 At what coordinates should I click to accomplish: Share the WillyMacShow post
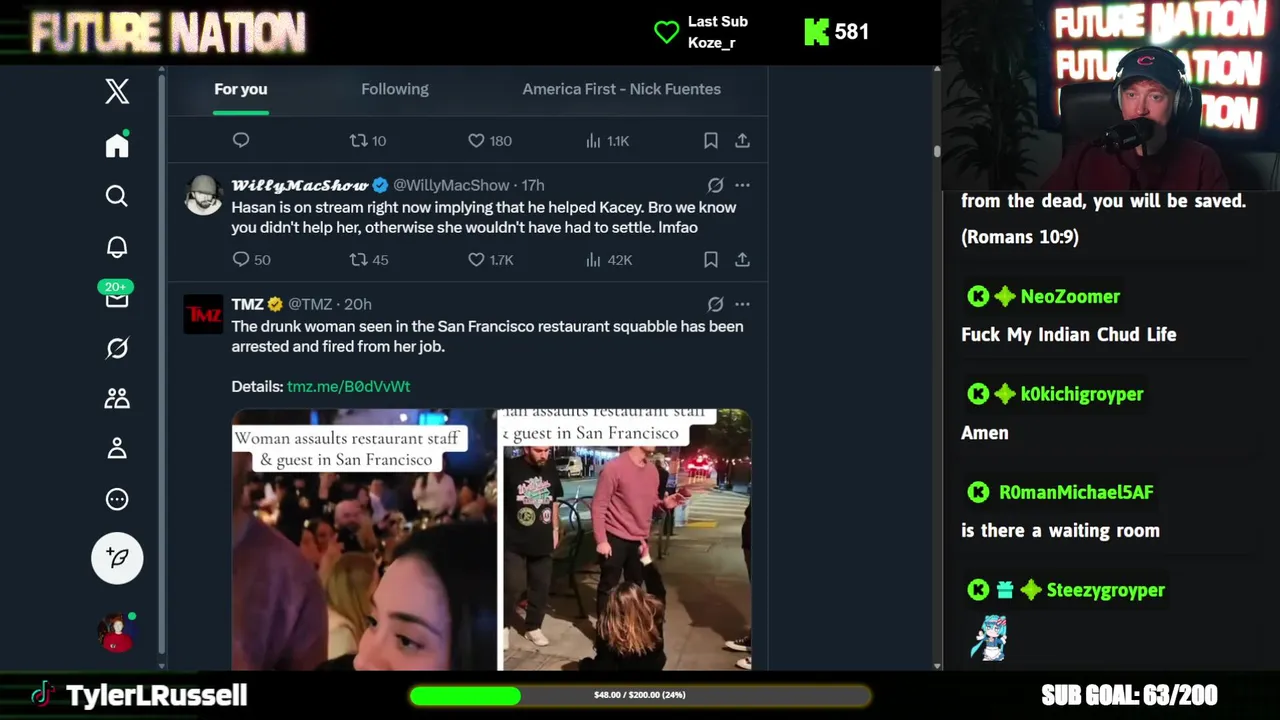pos(742,260)
